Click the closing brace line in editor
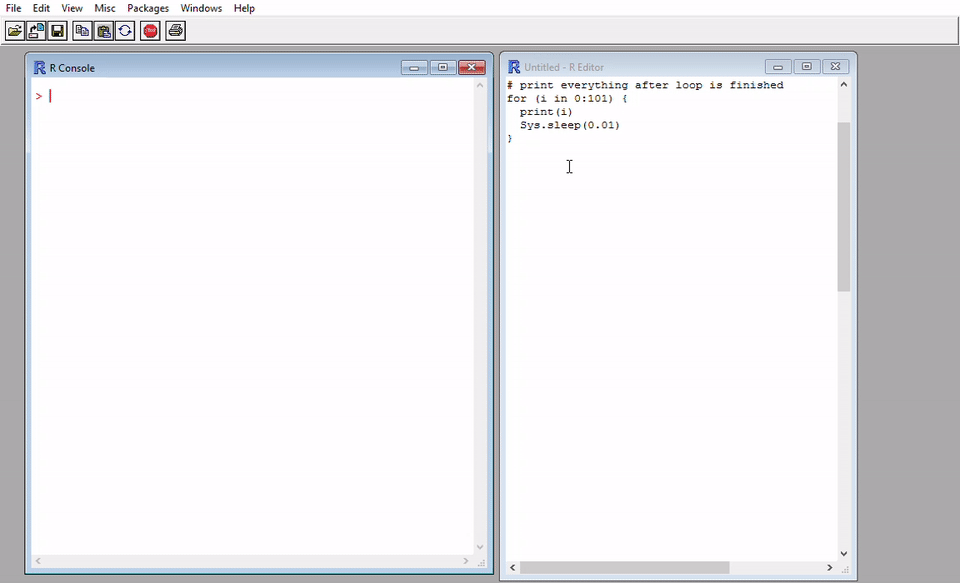Screen dimensions: 960x583 [x=510, y=139]
